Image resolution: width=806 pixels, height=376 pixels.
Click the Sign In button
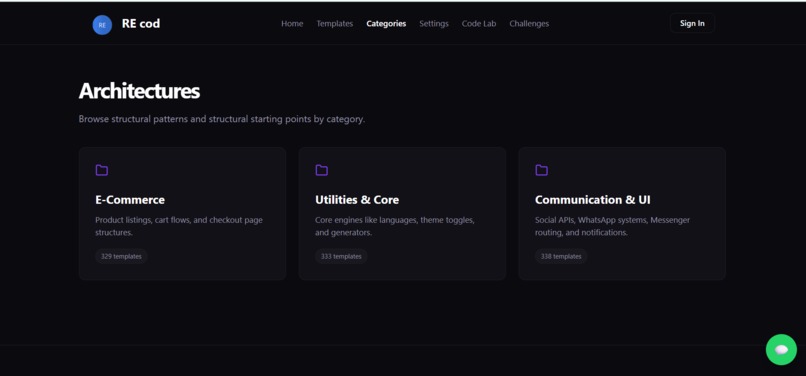pos(692,23)
